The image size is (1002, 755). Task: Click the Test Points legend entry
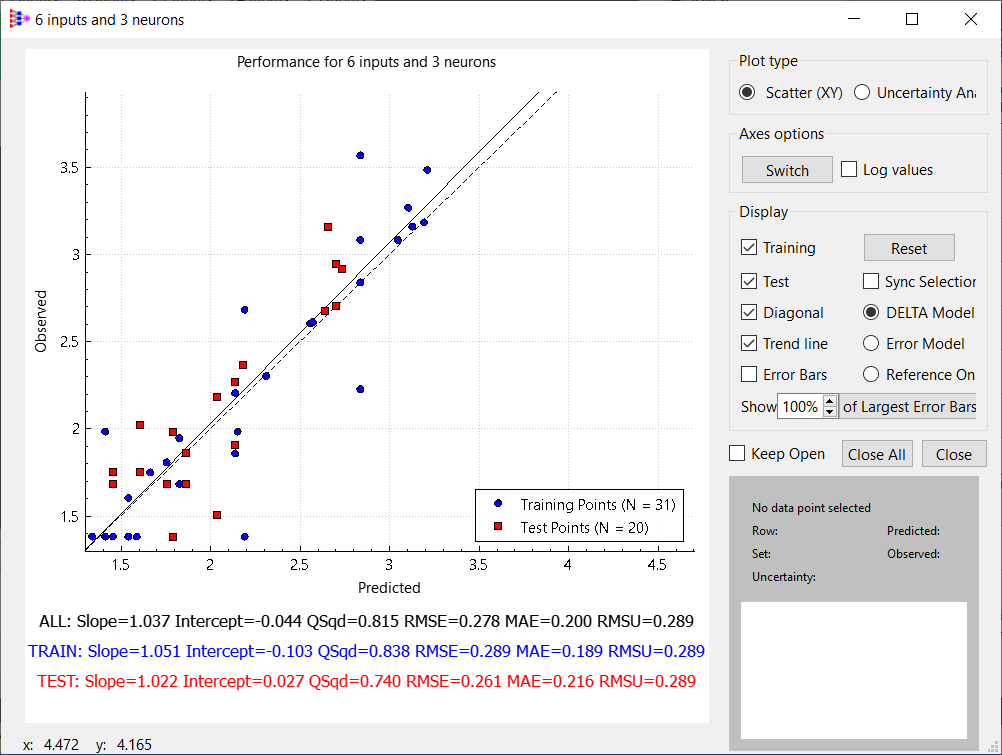[x=571, y=527]
